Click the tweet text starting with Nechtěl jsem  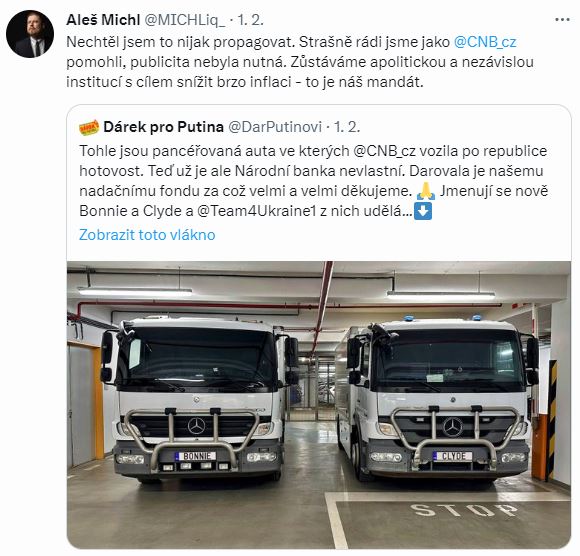tap(300, 62)
